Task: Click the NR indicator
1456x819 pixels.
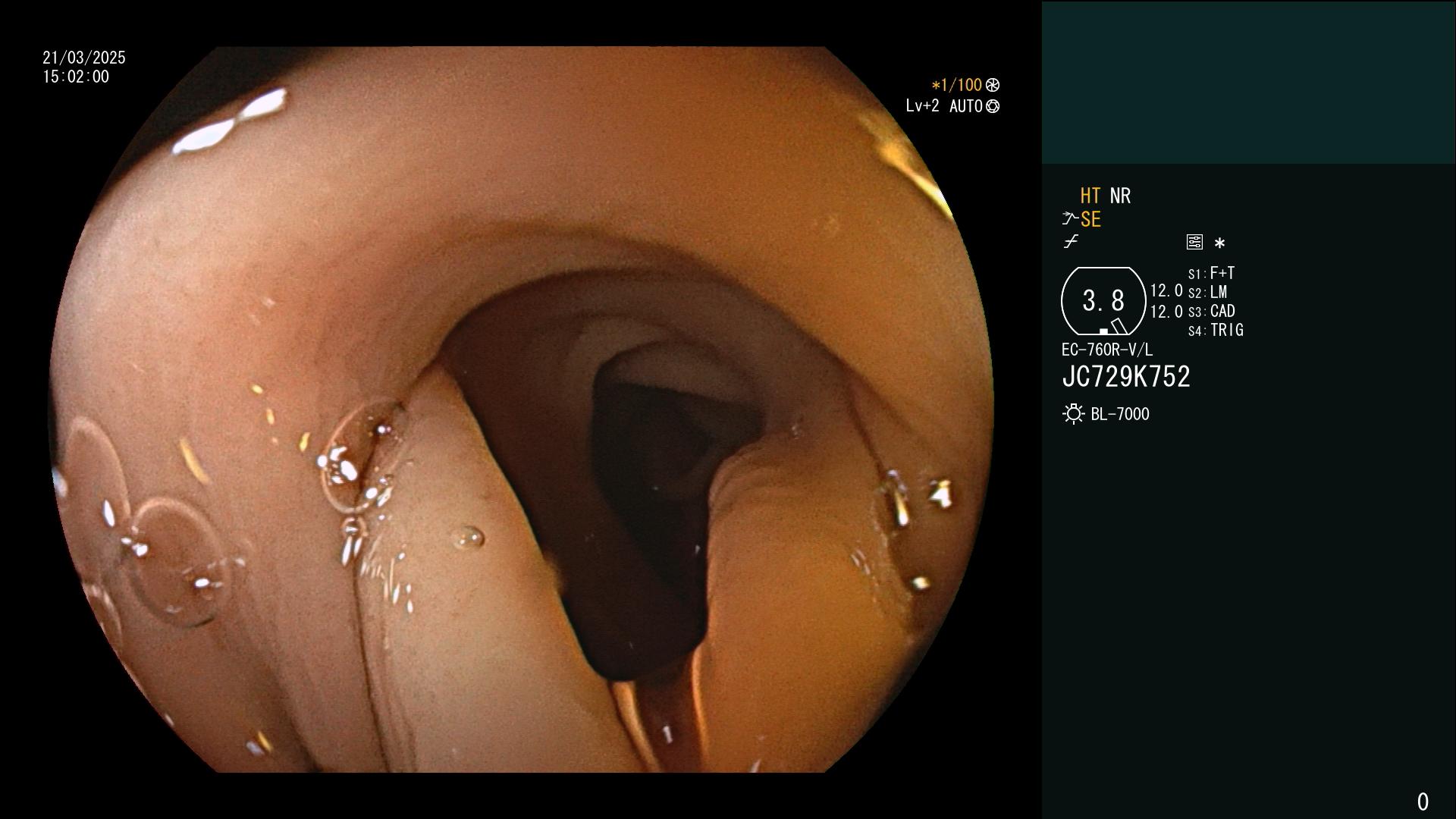Action: (x=1120, y=196)
